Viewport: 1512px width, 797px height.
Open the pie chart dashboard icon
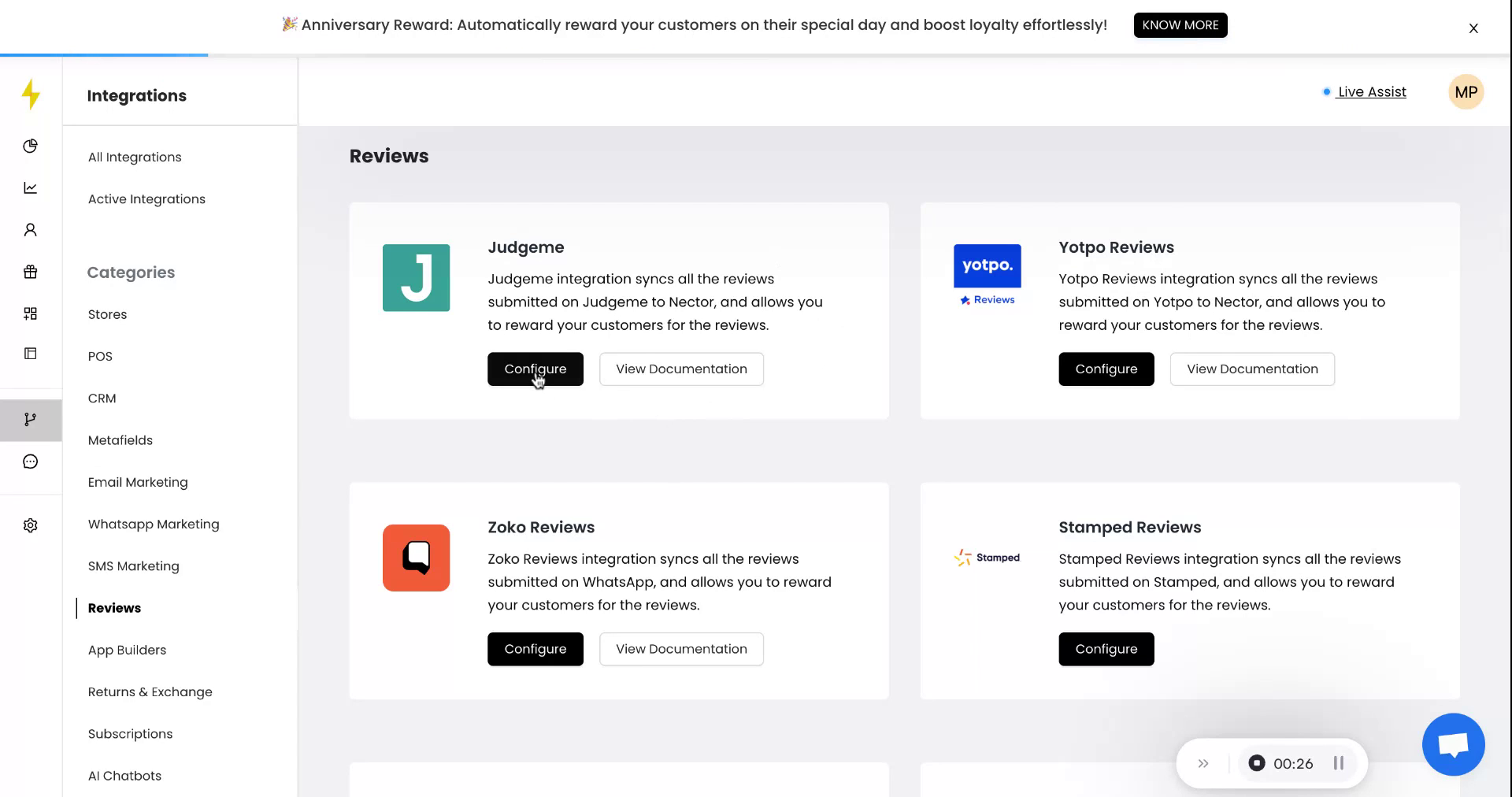(31, 146)
